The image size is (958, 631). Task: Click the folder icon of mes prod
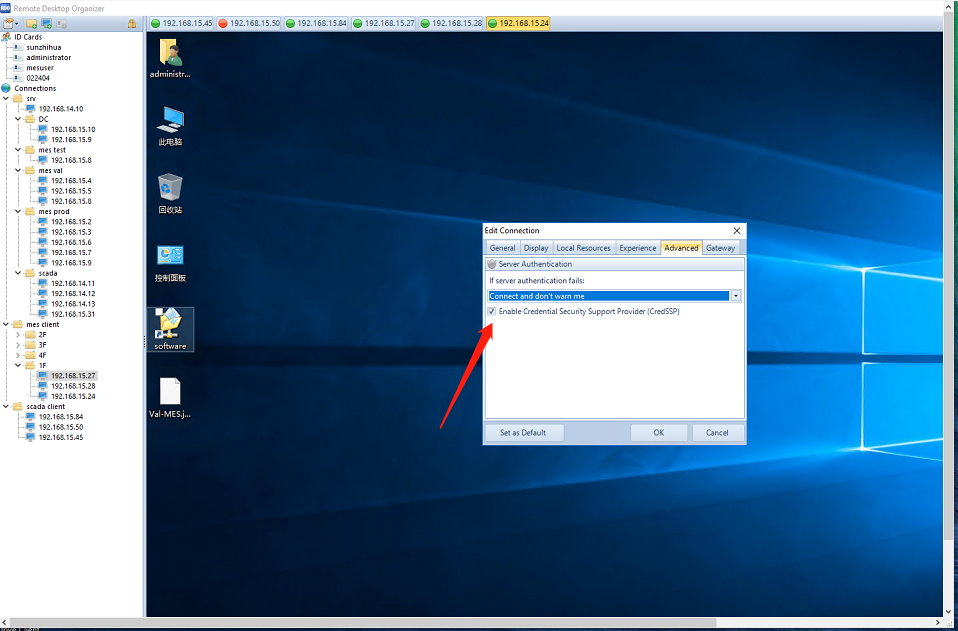click(x=30, y=211)
